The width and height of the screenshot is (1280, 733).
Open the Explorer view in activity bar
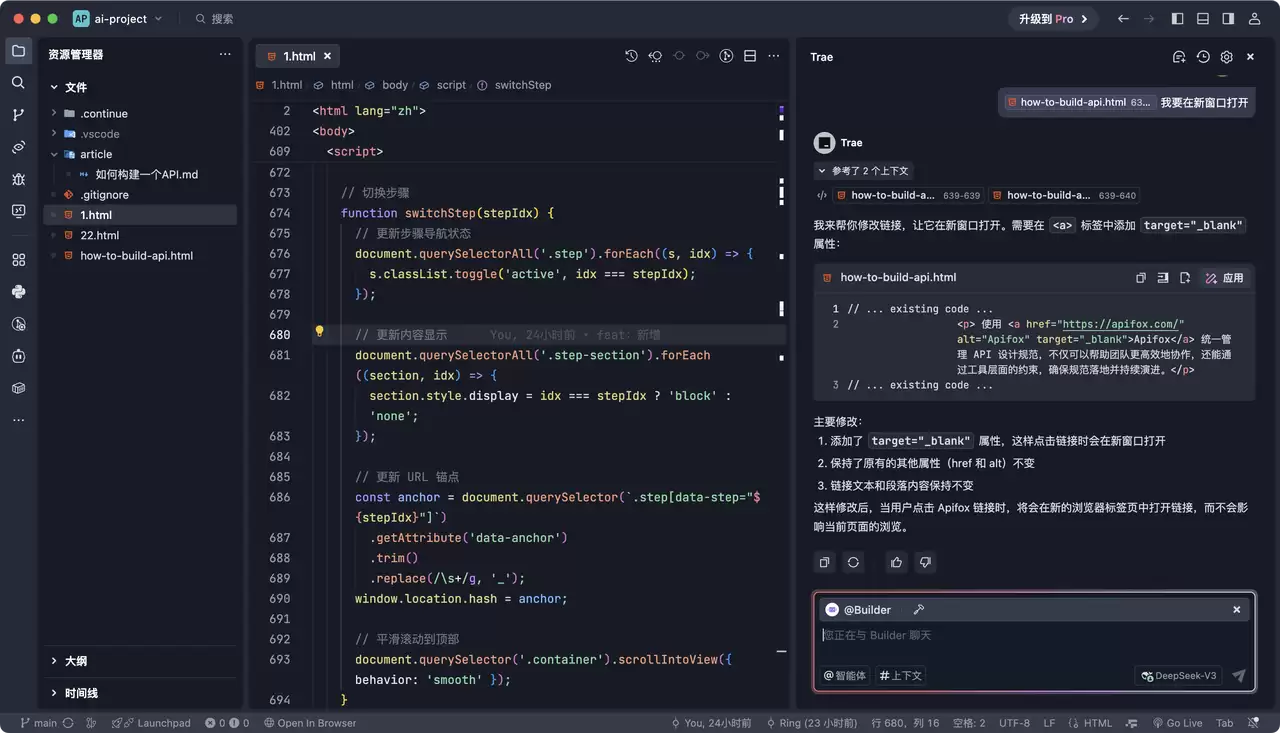tap(18, 51)
